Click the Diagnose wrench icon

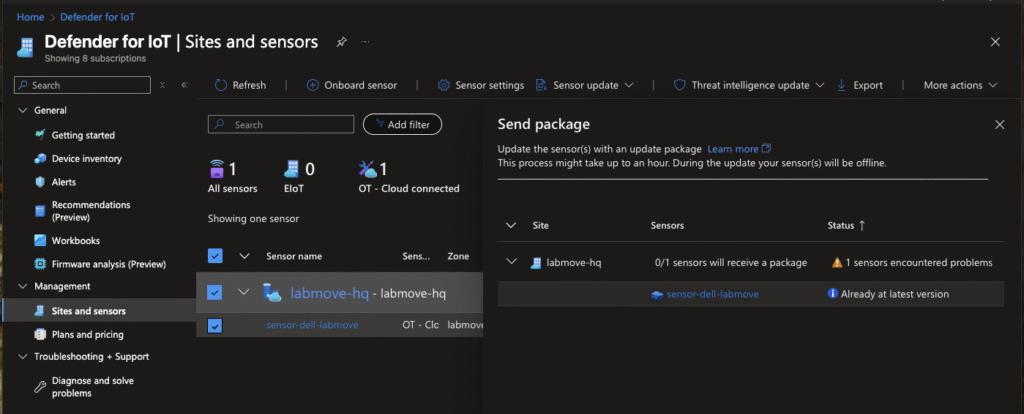(40, 387)
